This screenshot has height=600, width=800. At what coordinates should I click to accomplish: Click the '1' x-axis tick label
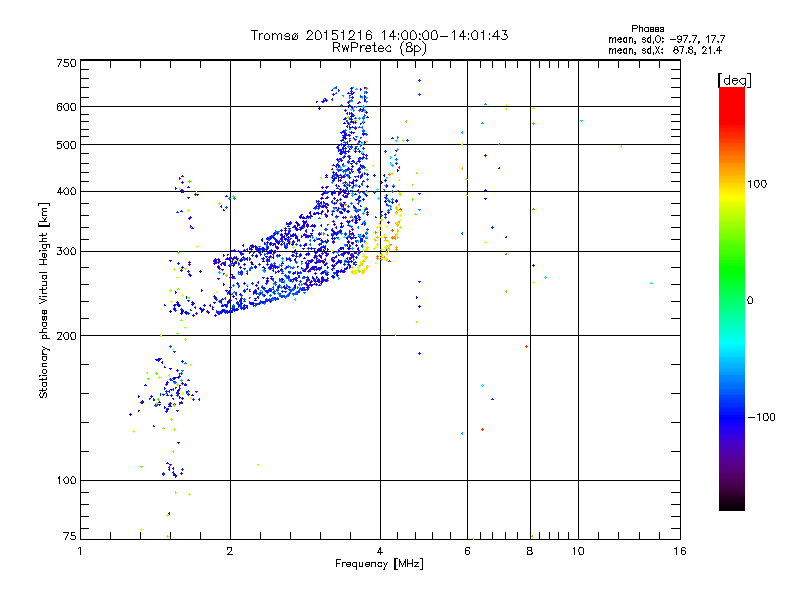point(80,551)
